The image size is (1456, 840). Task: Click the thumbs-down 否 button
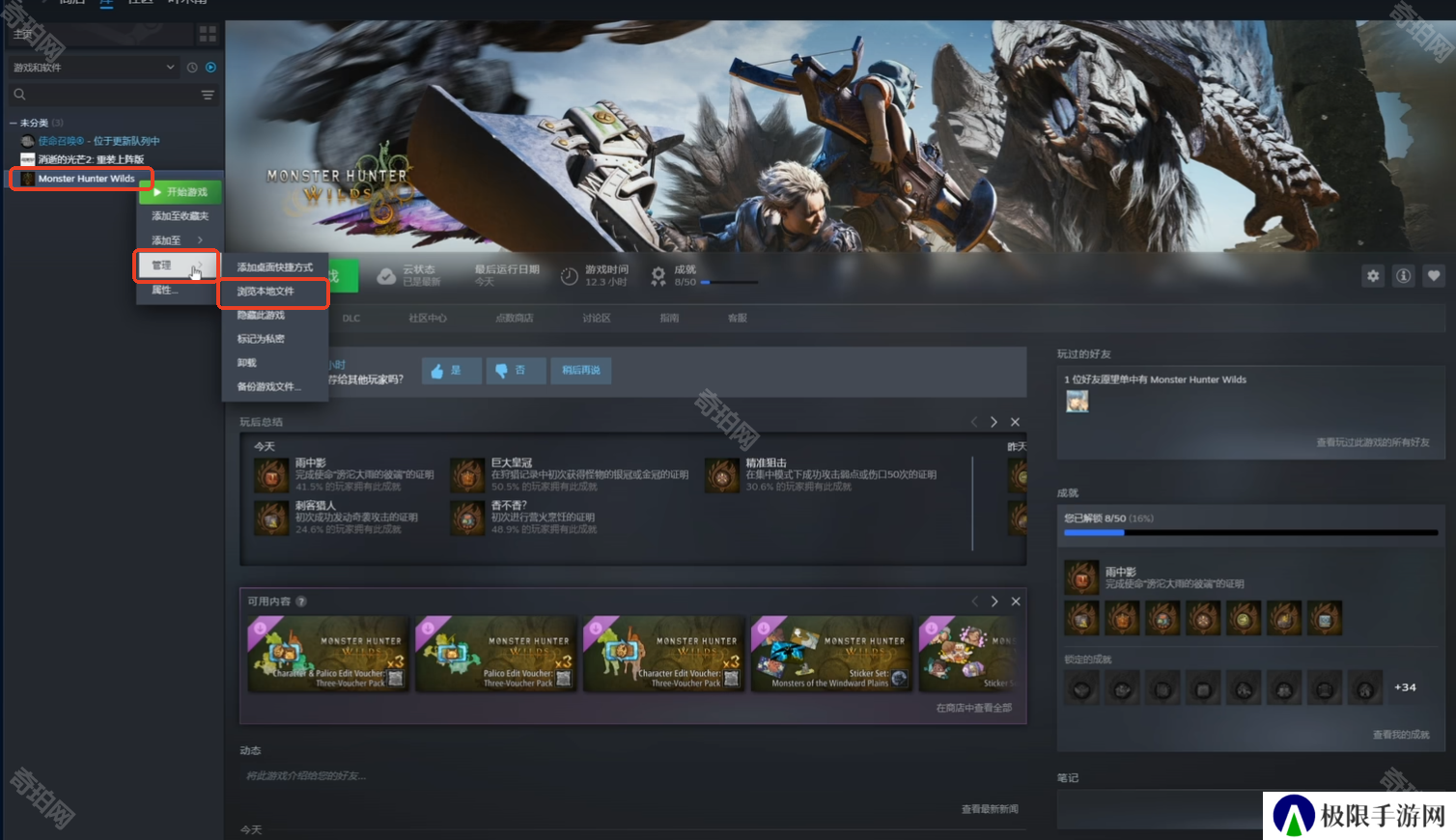516,371
